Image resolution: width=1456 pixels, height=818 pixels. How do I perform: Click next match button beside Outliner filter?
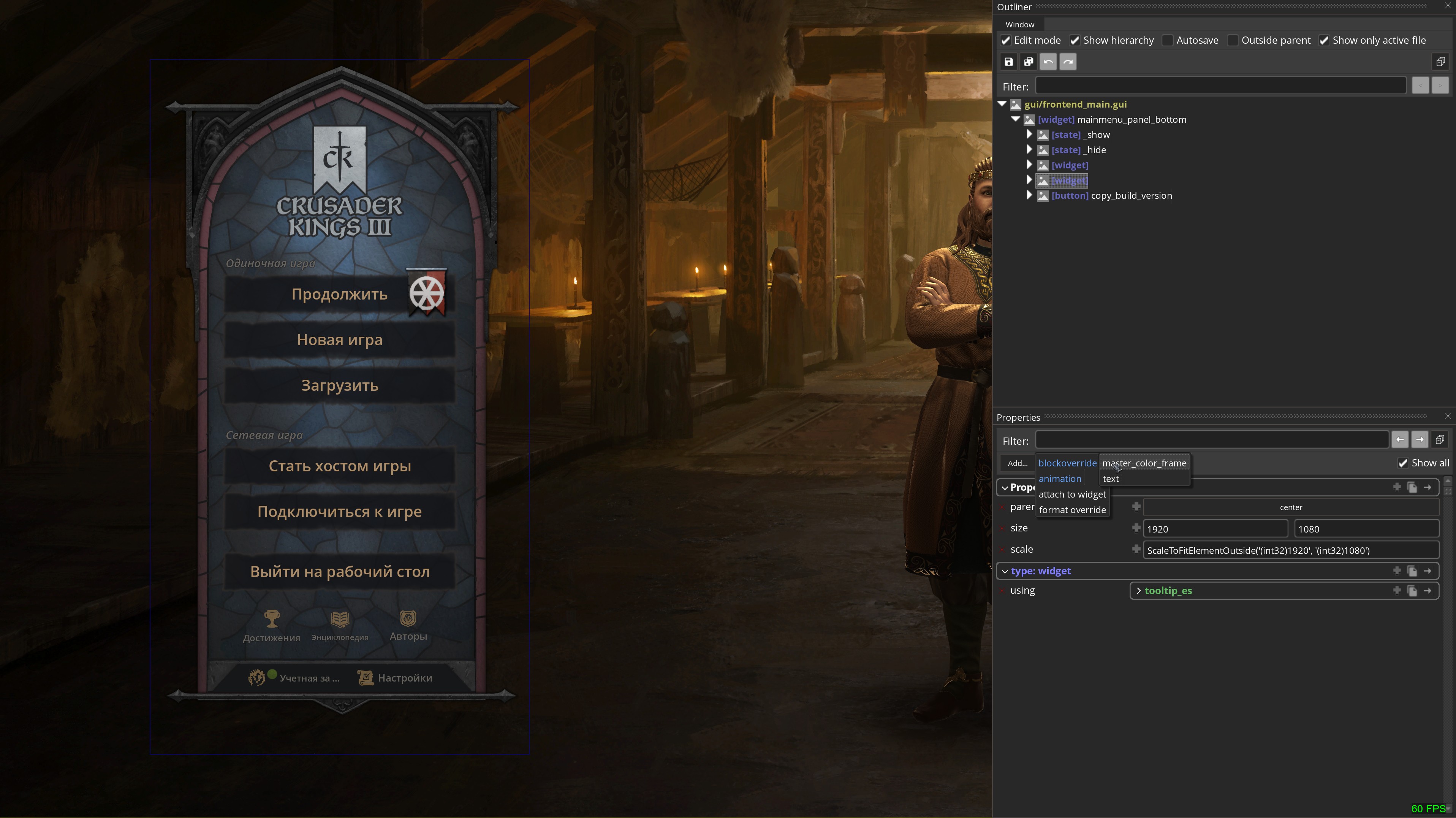(1440, 86)
